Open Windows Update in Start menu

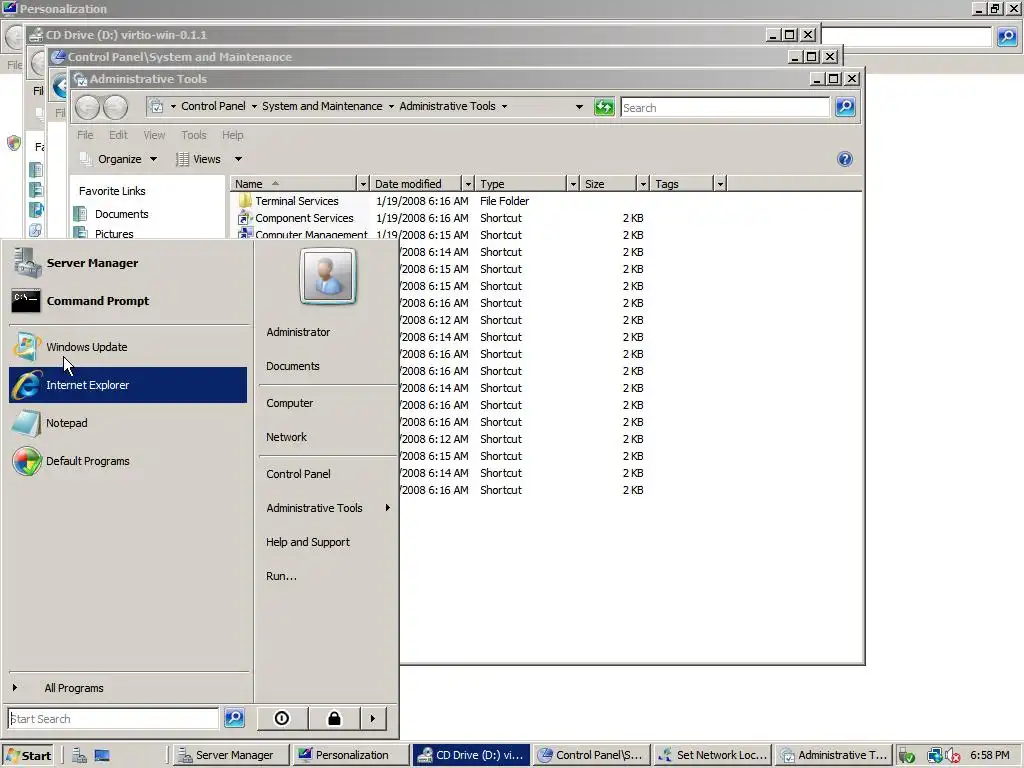pos(128,347)
